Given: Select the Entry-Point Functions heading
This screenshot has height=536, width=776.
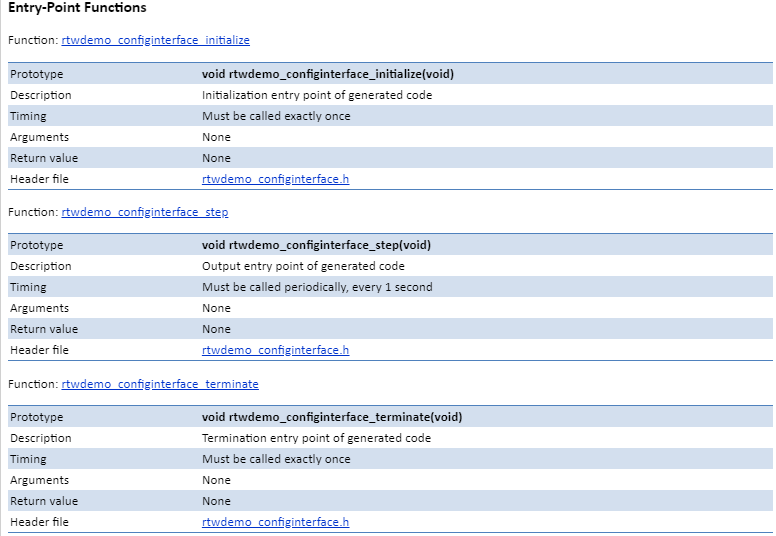Looking at the screenshot, I should (77, 7).
